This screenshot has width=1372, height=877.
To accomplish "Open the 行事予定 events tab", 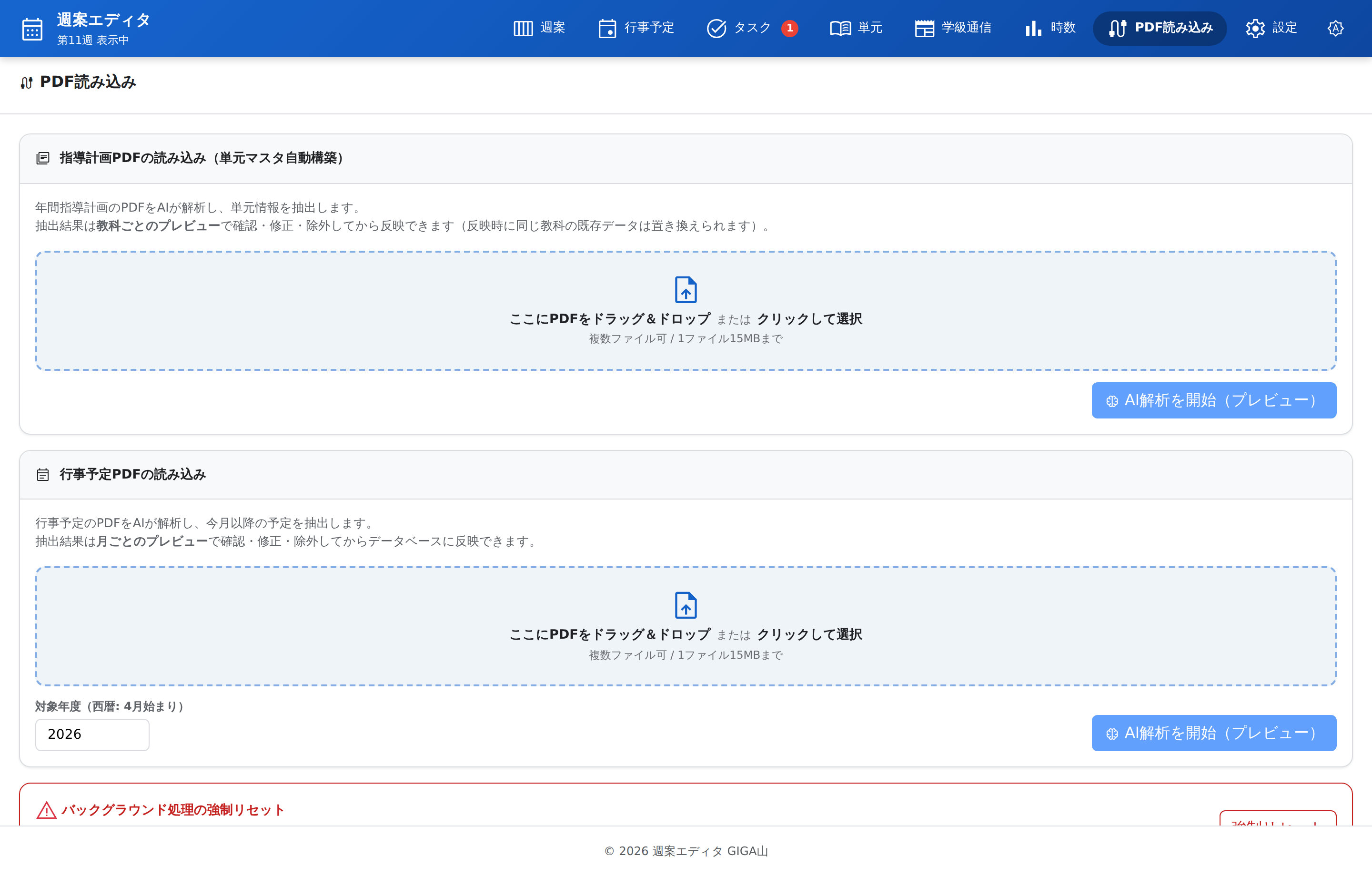I will (636, 28).
